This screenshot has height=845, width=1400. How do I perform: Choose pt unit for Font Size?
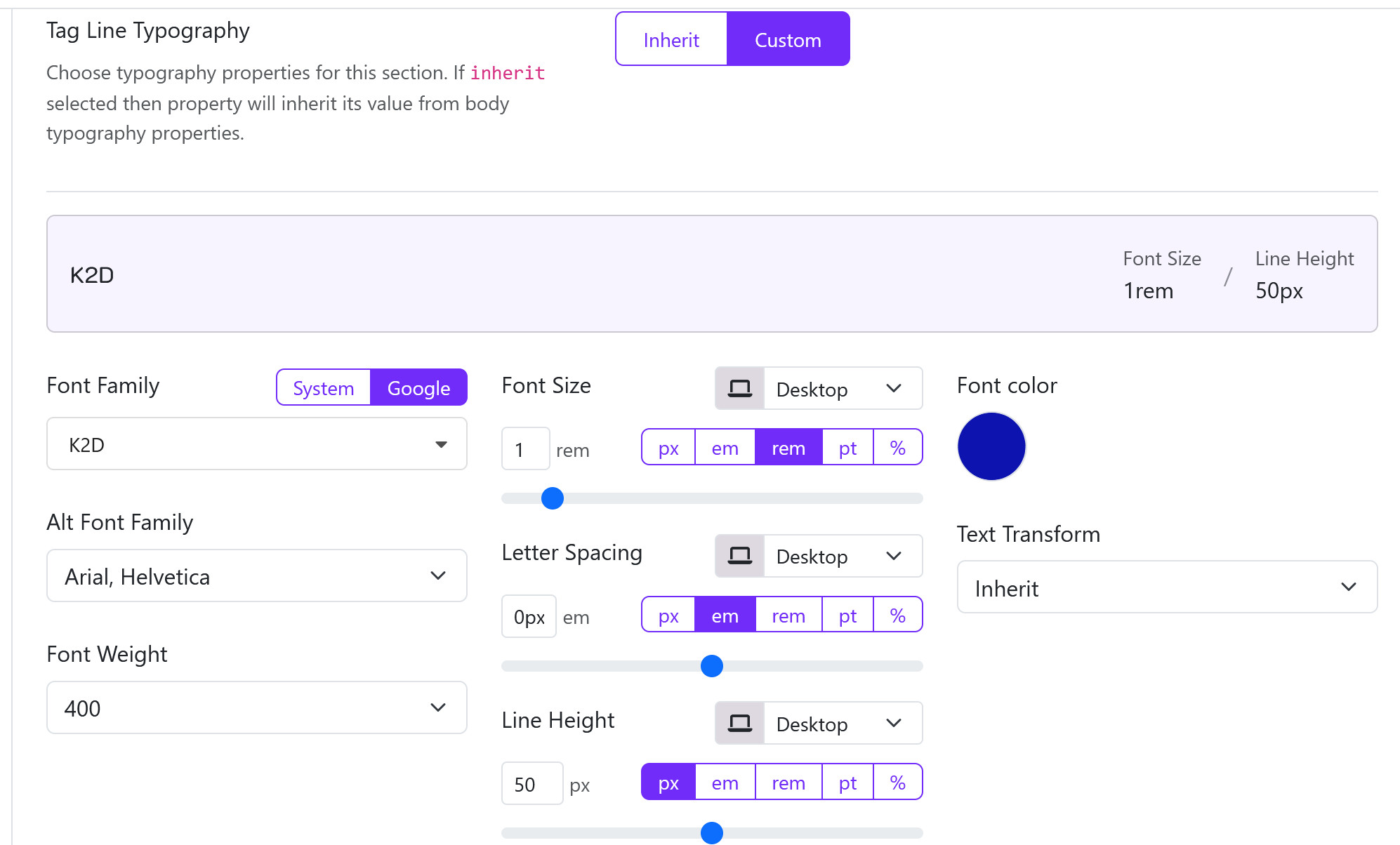click(847, 447)
